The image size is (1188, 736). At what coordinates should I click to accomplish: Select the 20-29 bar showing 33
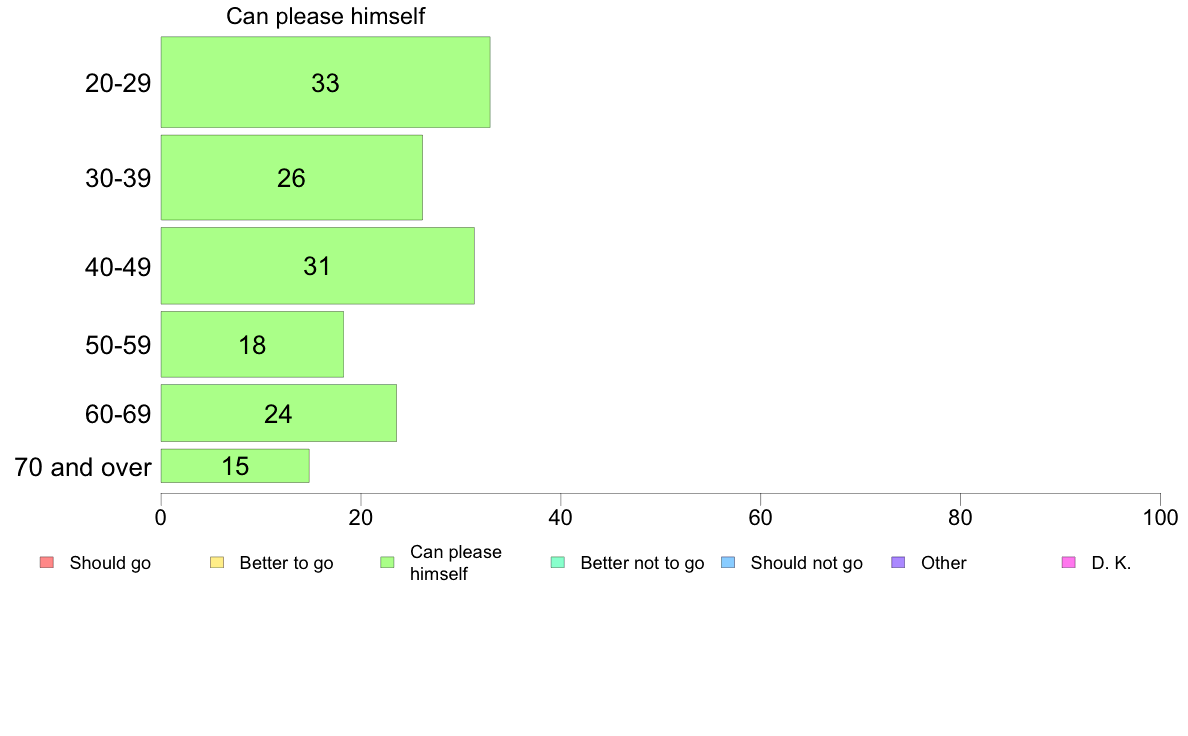point(326,82)
